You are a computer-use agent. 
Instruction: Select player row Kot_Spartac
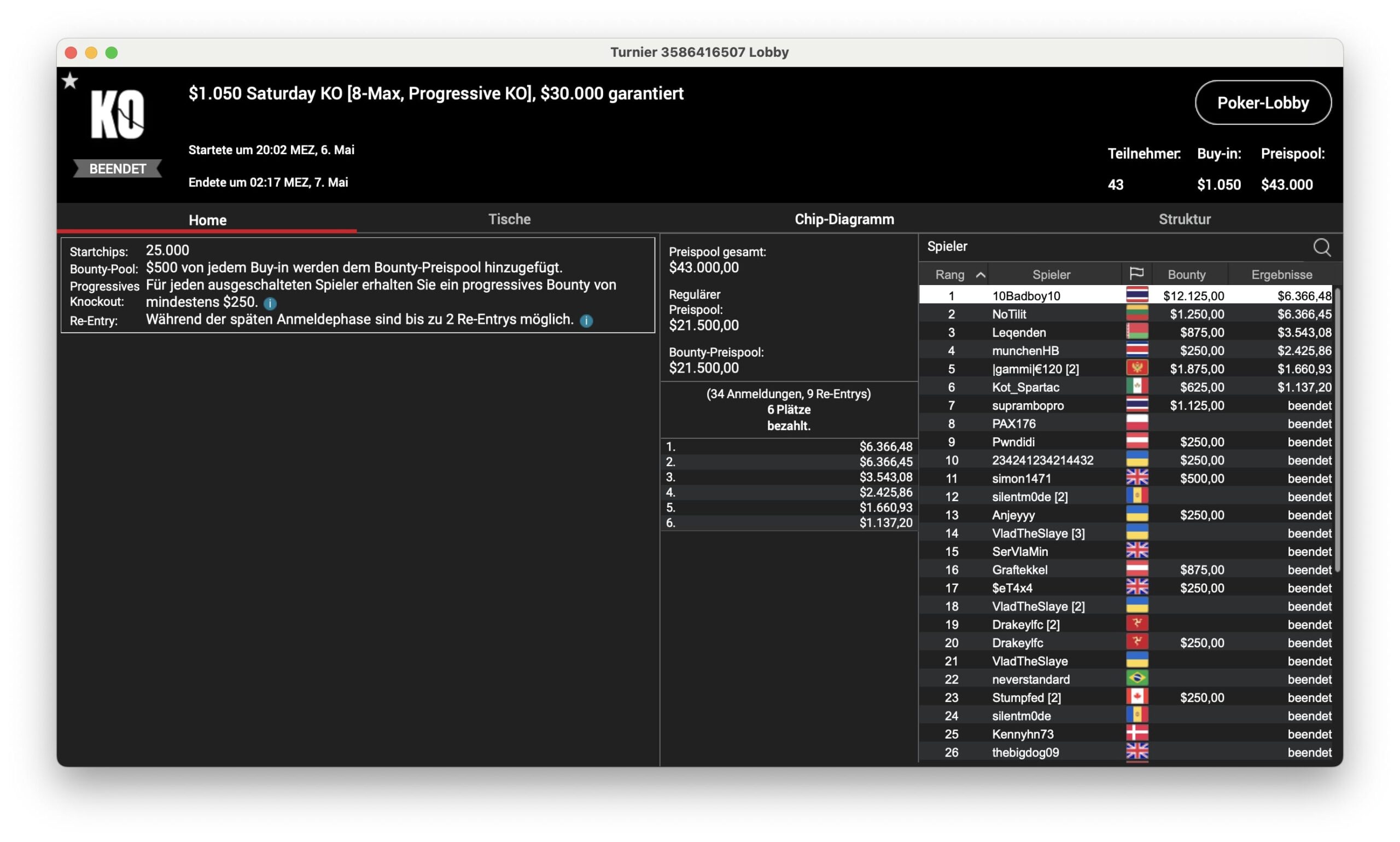click(1025, 387)
